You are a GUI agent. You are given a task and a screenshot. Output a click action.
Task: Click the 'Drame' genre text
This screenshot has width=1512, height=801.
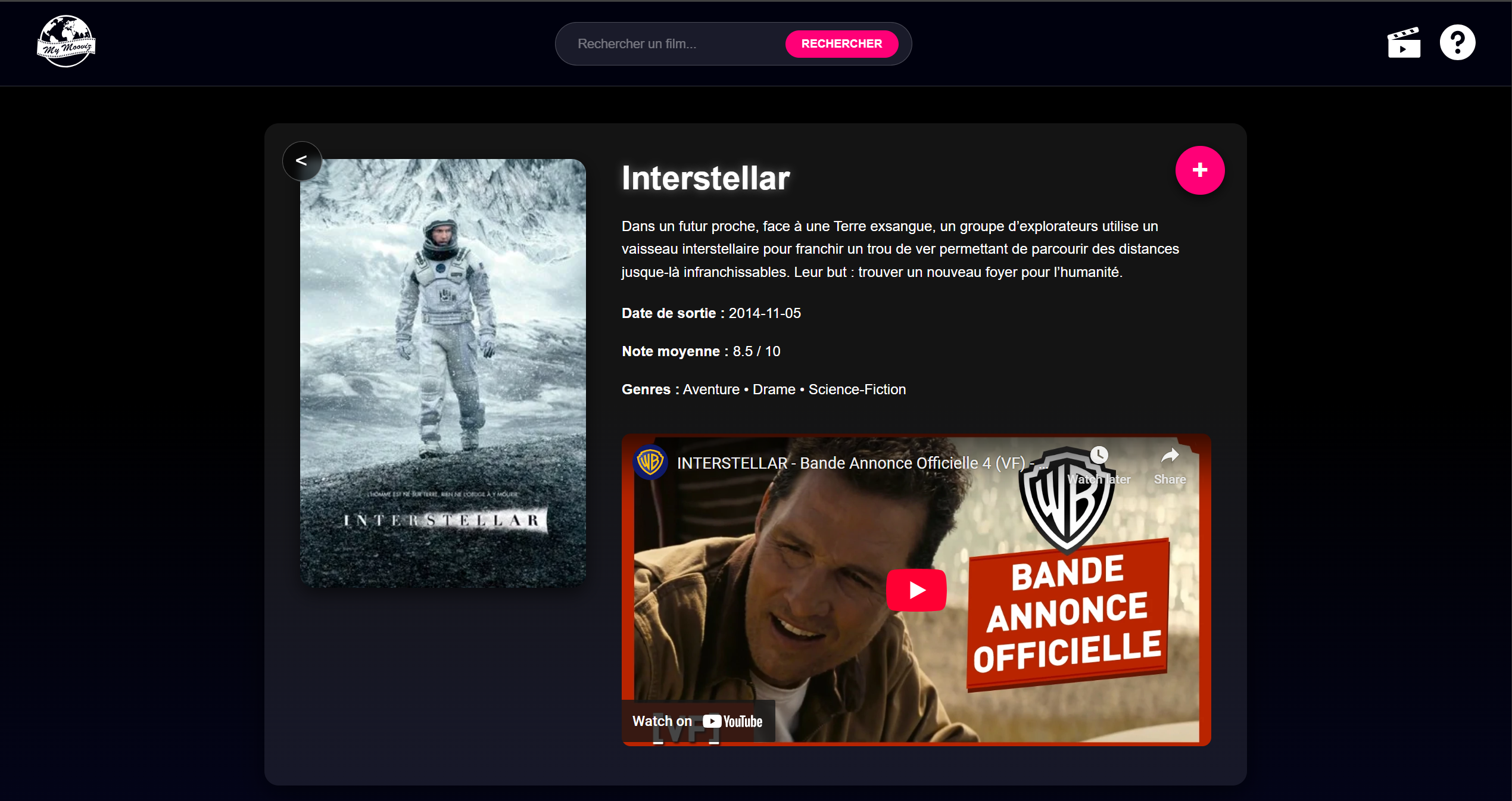pyautogui.click(x=774, y=389)
